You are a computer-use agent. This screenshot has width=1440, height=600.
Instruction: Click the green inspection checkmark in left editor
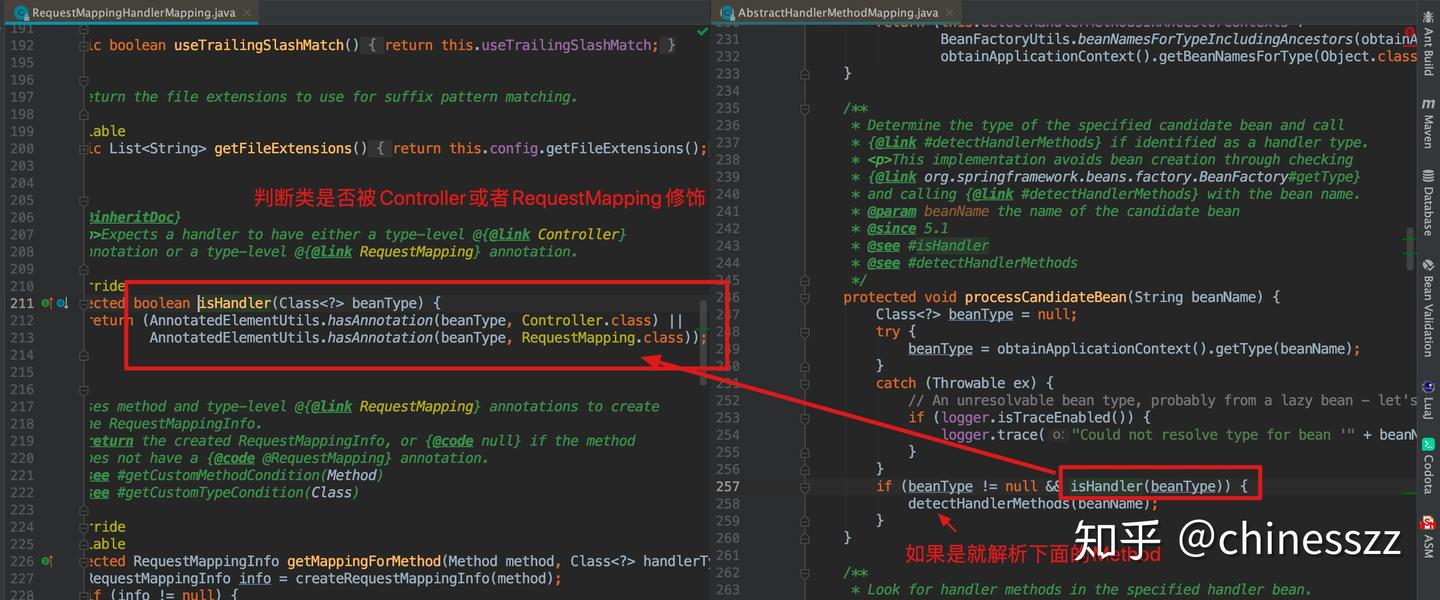coord(702,32)
